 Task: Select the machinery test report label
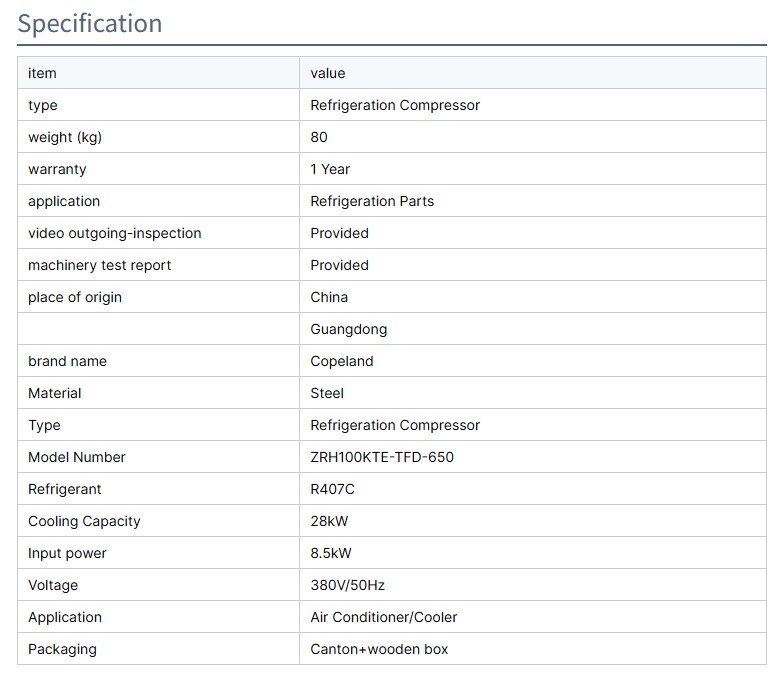coord(100,265)
